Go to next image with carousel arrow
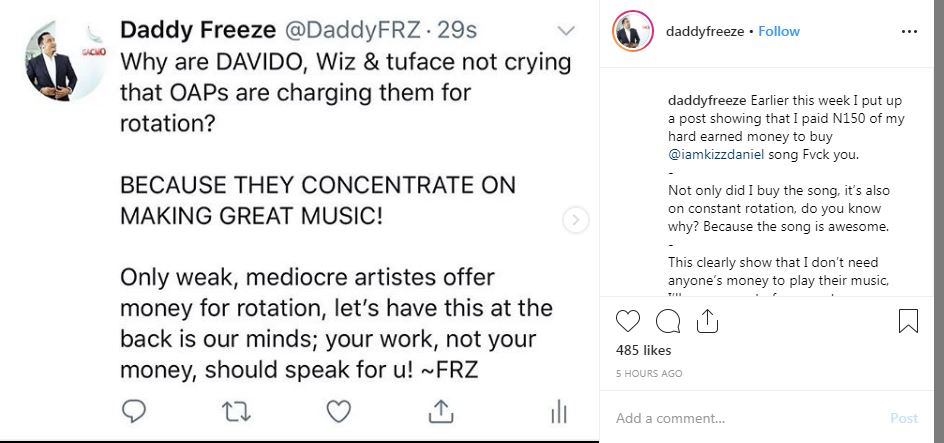Viewport: 944px width, 443px height. 576,220
